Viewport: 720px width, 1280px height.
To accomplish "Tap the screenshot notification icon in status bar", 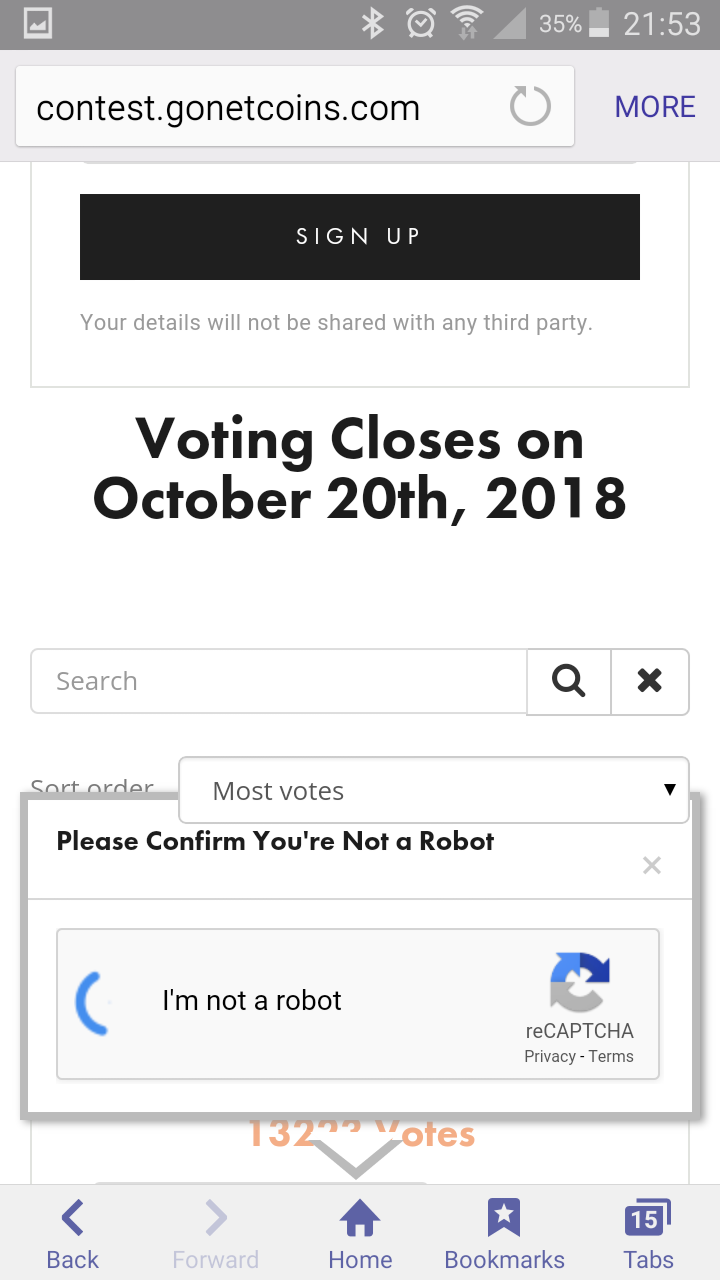I will [37, 24].
